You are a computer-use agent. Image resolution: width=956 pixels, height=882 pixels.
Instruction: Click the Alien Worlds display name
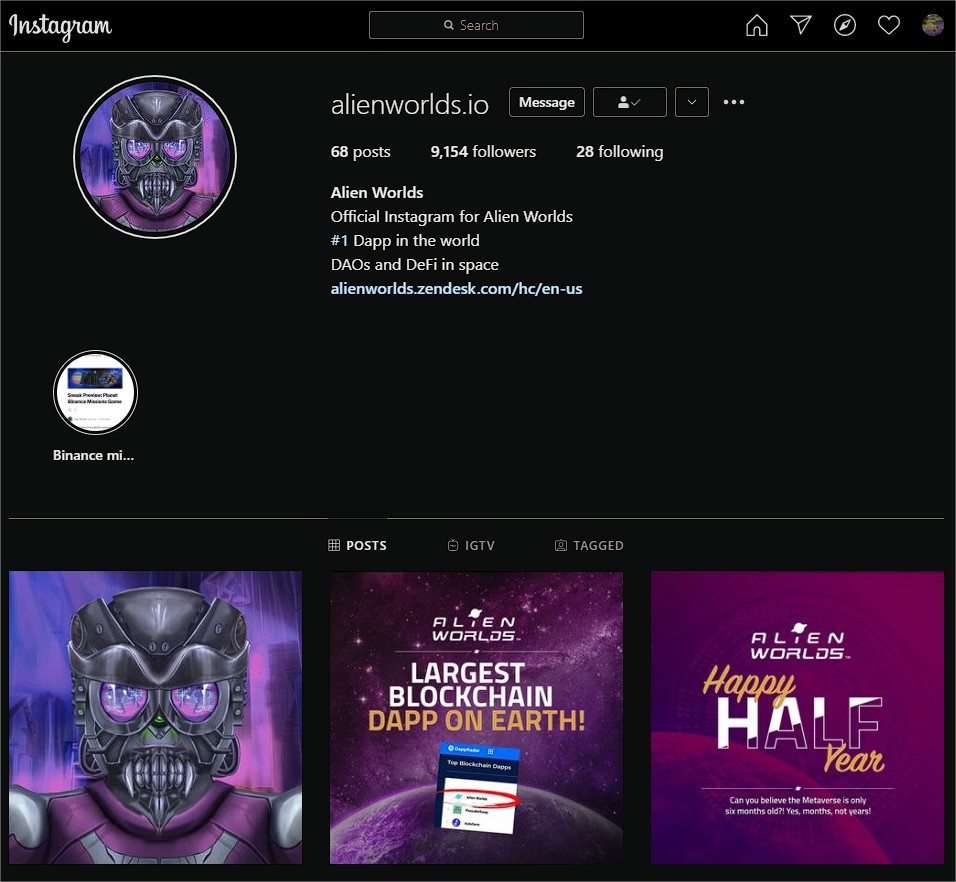click(377, 193)
